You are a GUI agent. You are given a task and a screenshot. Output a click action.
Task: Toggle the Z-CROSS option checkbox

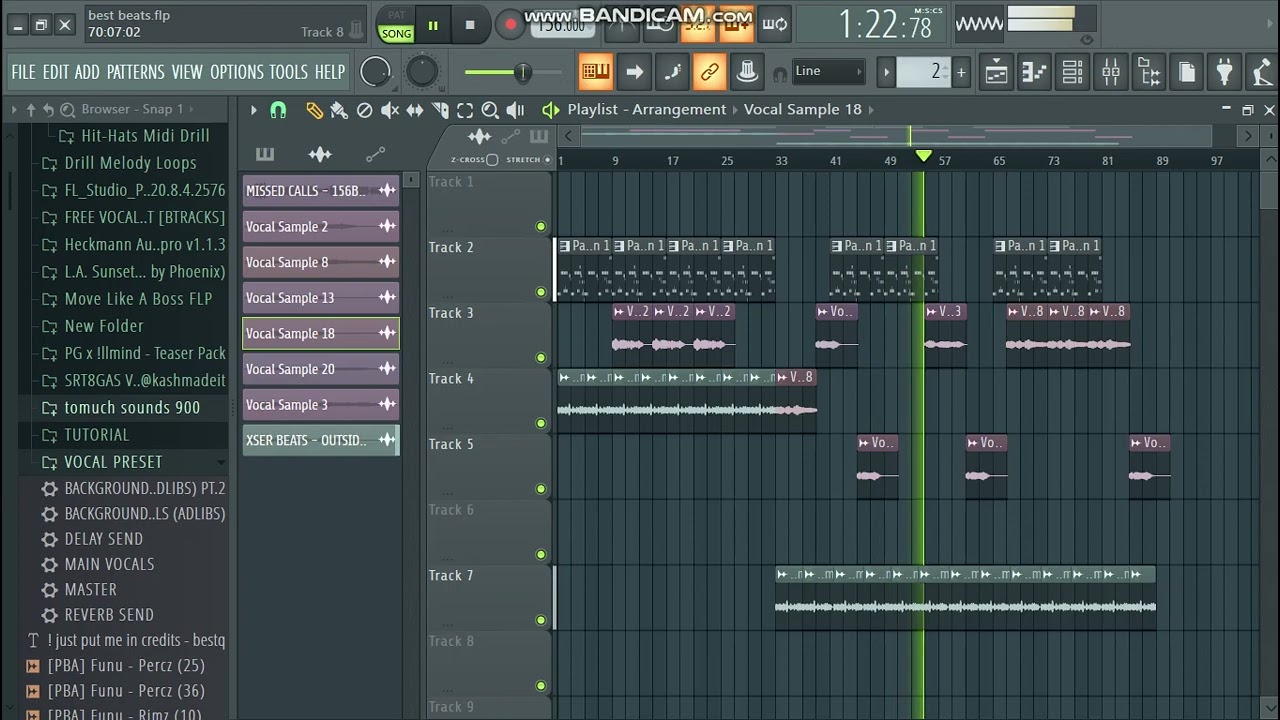[492, 160]
